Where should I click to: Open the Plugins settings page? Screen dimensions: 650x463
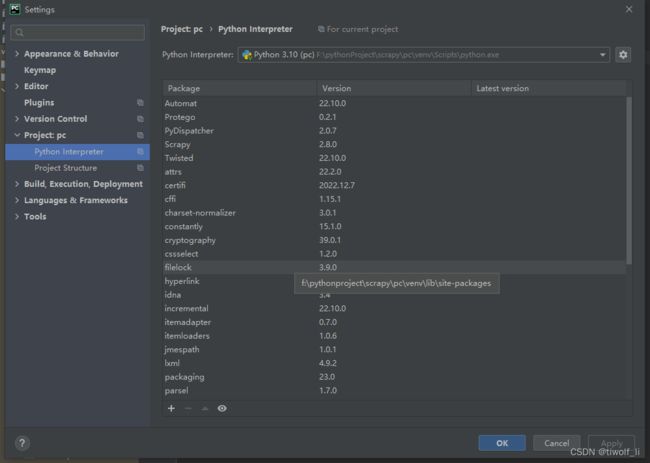coord(39,102)
